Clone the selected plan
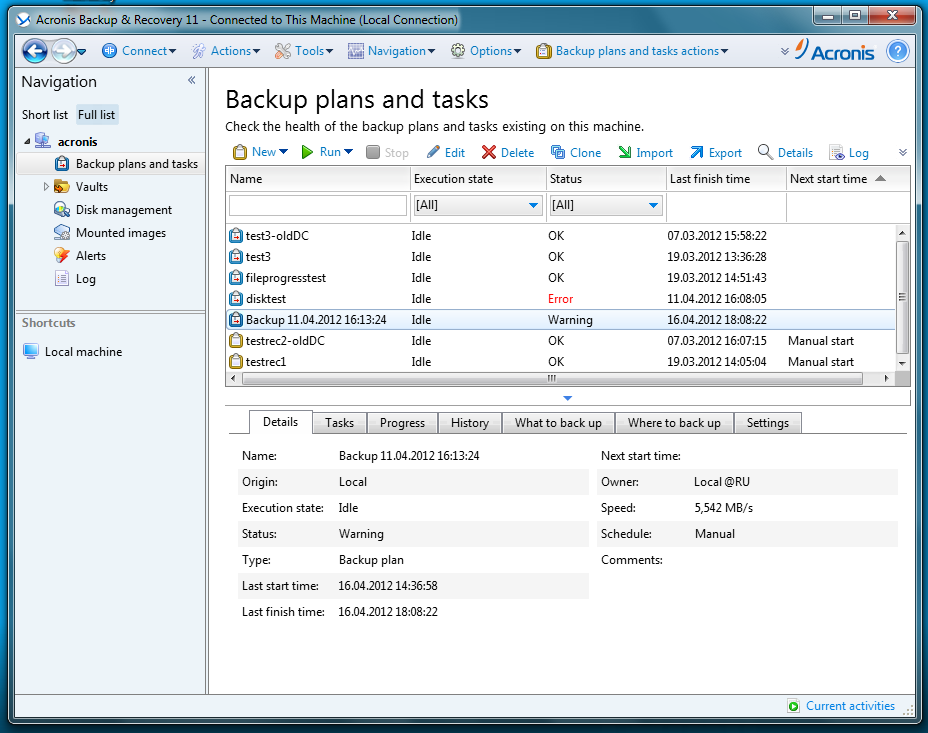The image size is (928, 733). coord(576,153)
